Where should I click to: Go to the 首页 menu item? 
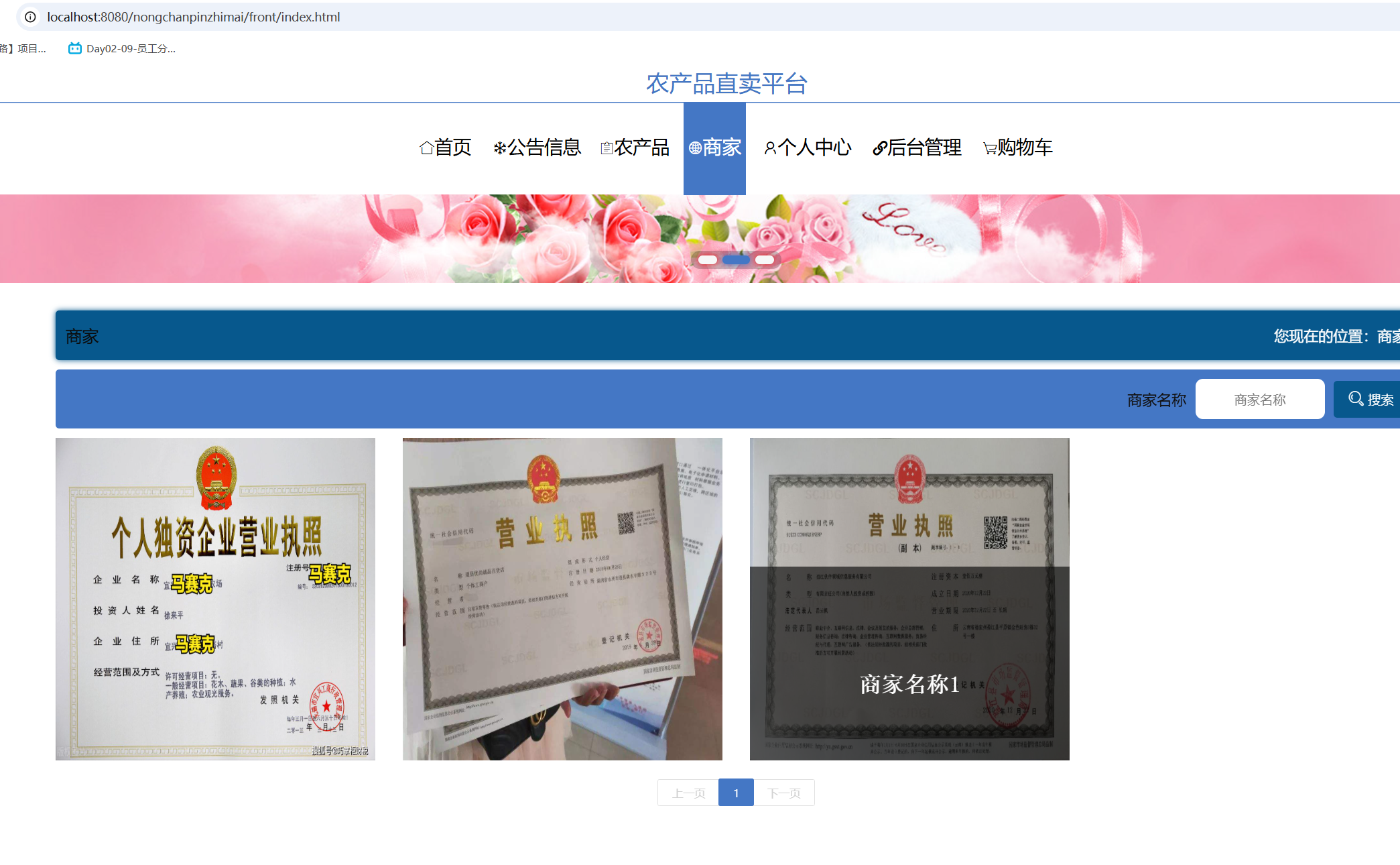[446, 148]
